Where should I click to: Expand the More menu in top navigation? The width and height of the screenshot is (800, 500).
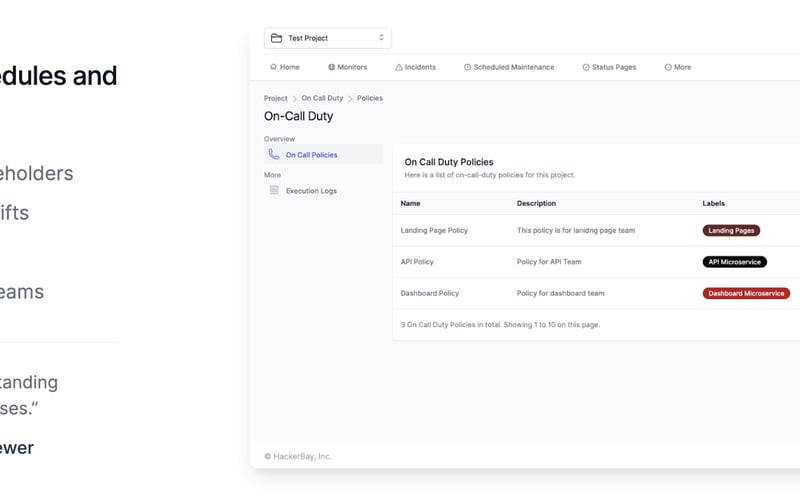(x=678, y=67)
